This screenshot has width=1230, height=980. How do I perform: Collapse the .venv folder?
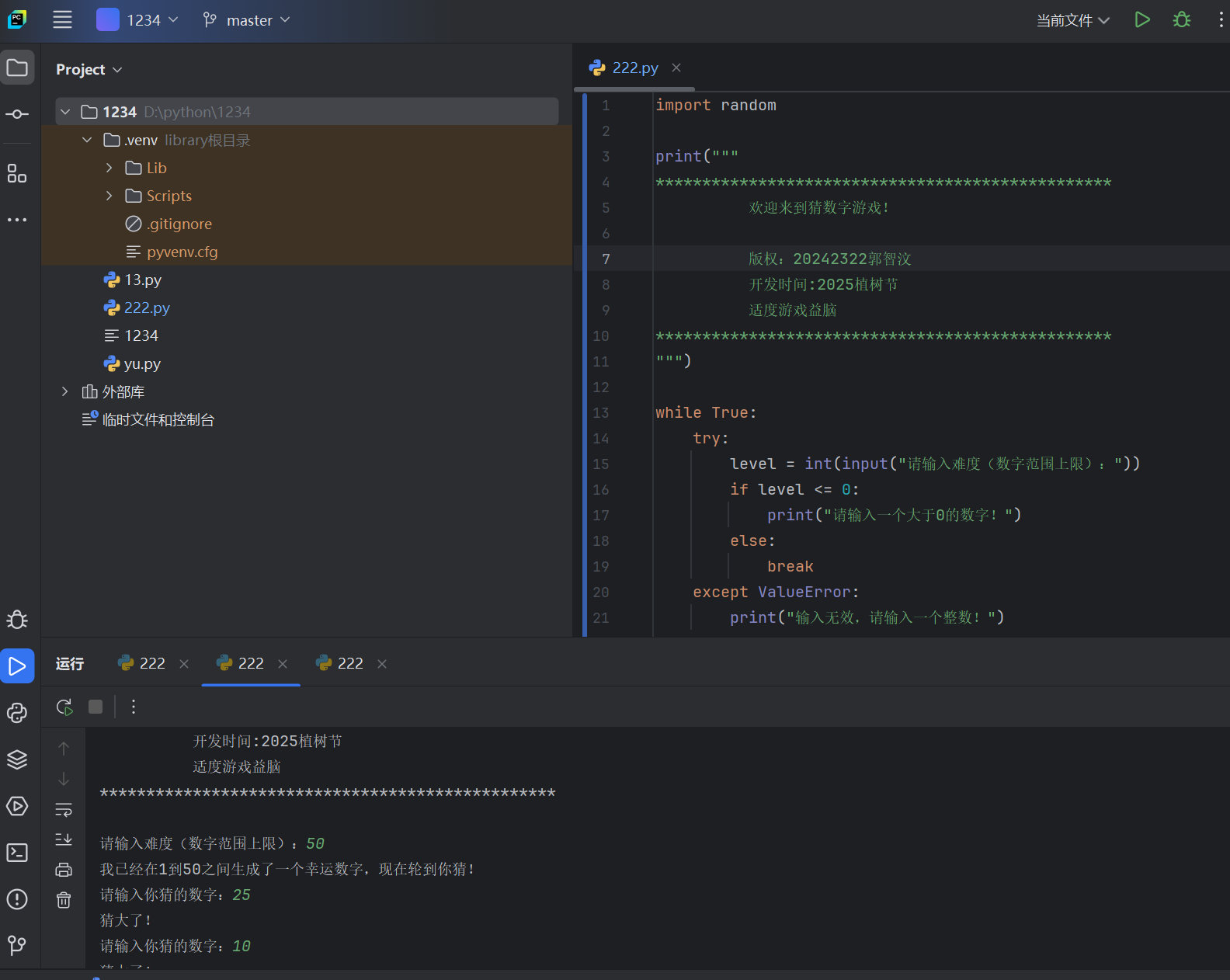(87, 140)
